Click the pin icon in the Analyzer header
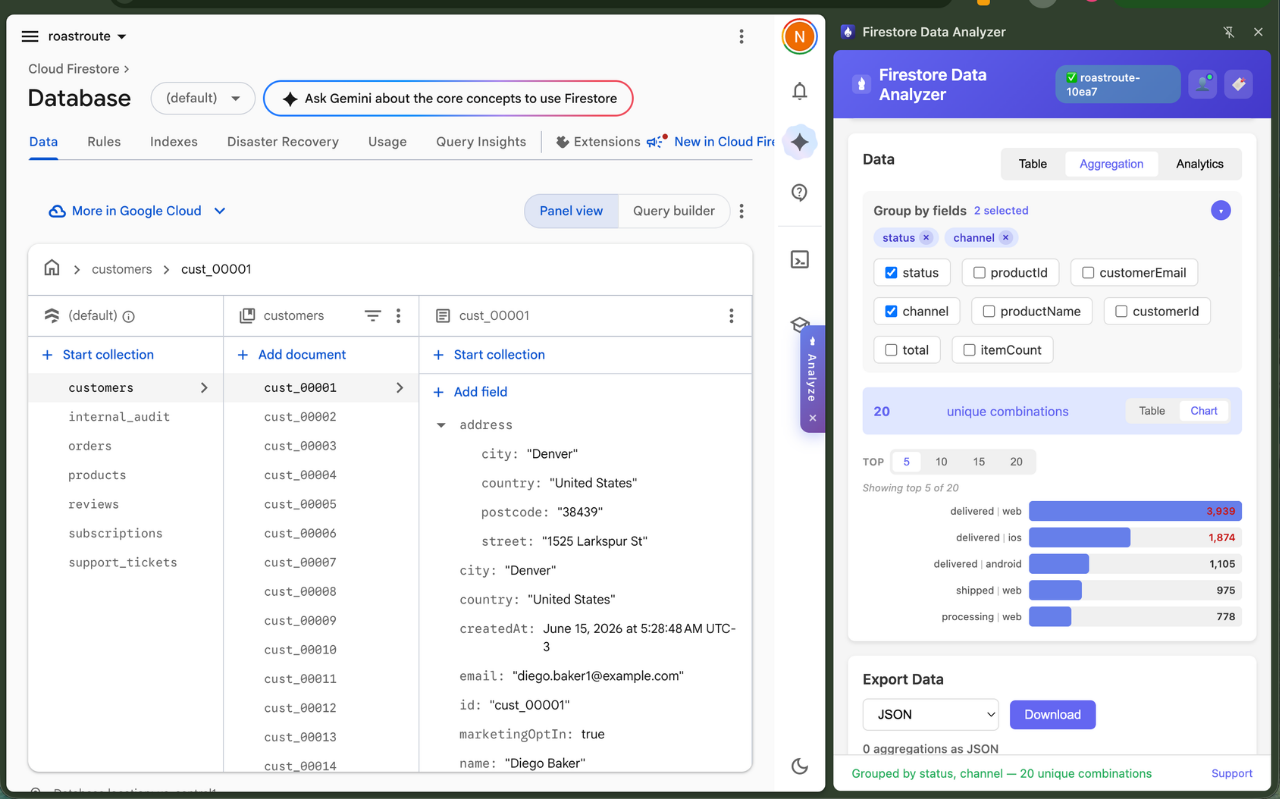Viewport: 1280px width, 800px height. click(x=1229, y=32)
